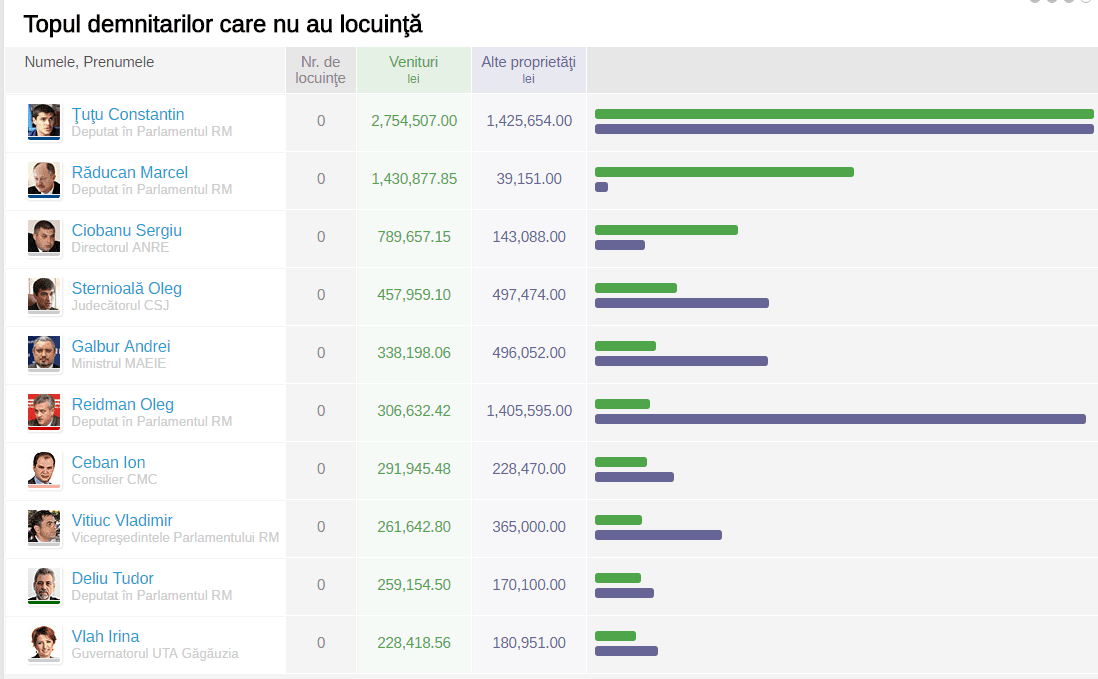The height and width of the screenshot is (679, 1098).
Task: Open Țuțu Constantin's profile photo
Action: (x=44, y=121)
